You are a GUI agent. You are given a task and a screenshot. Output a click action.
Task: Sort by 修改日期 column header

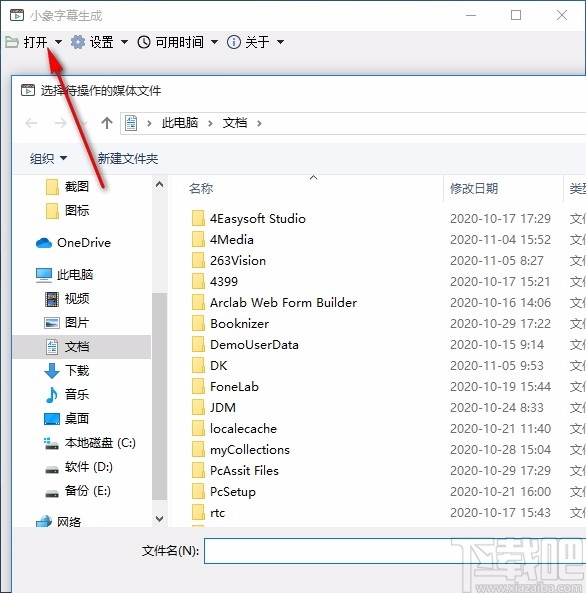[474, 188]
